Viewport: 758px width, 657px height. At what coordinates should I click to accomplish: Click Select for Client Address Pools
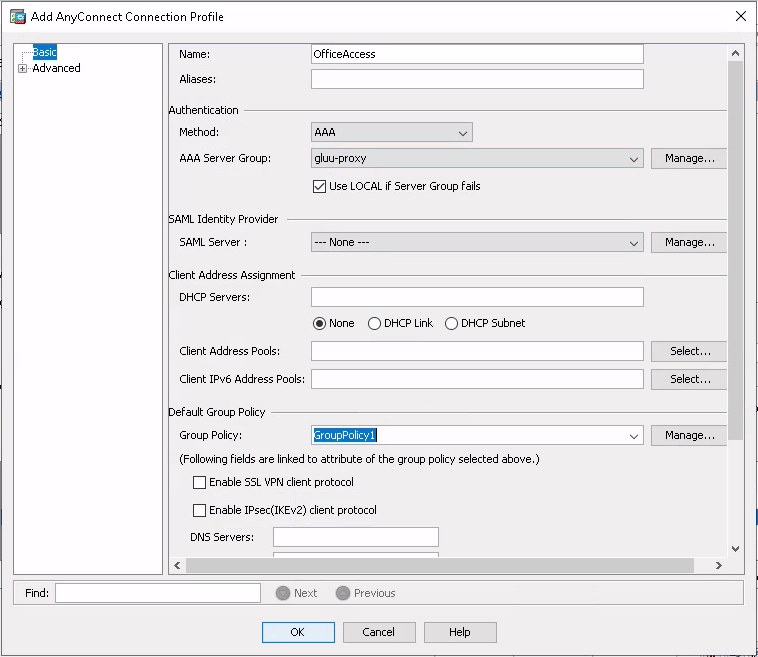tap(689, 351)
